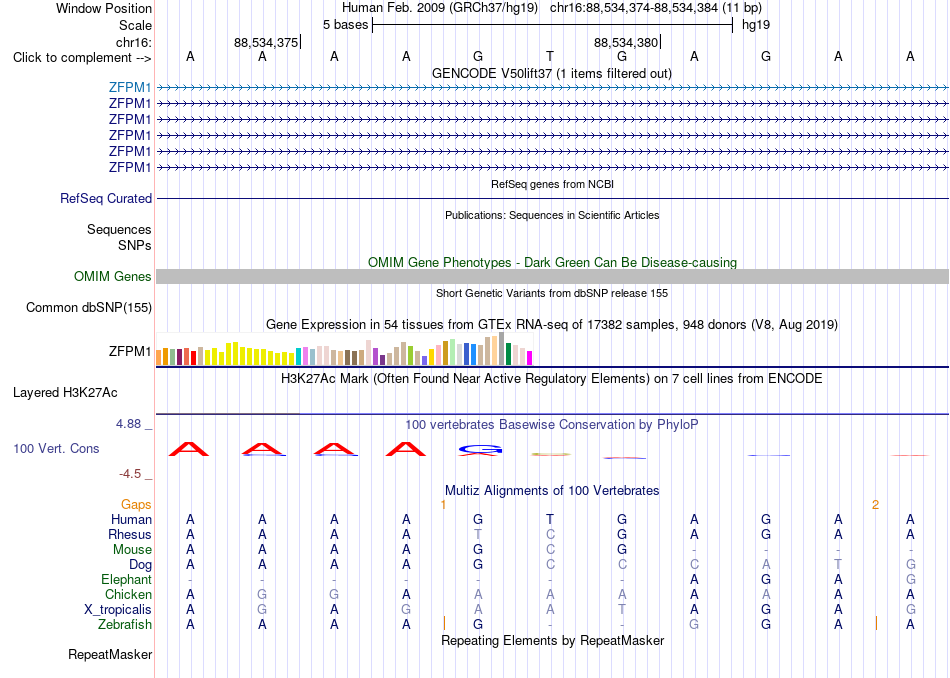The width and height of the screenshot is (950, 678).
Task: Open the RefSeq Curated track label
Action: 106,198
